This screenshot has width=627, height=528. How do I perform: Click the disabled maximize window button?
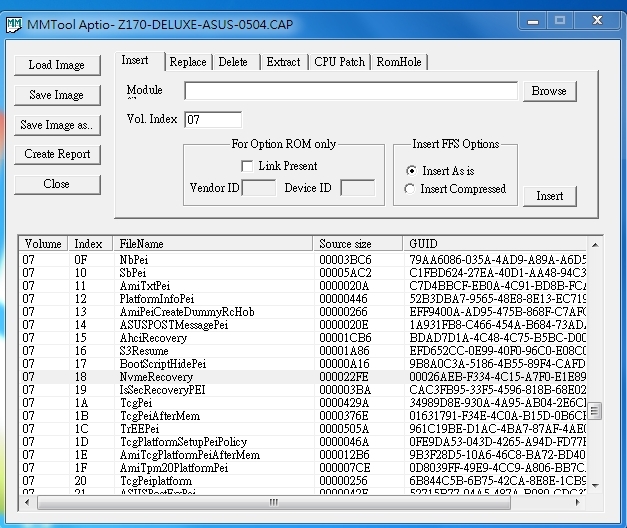[560, 21]
